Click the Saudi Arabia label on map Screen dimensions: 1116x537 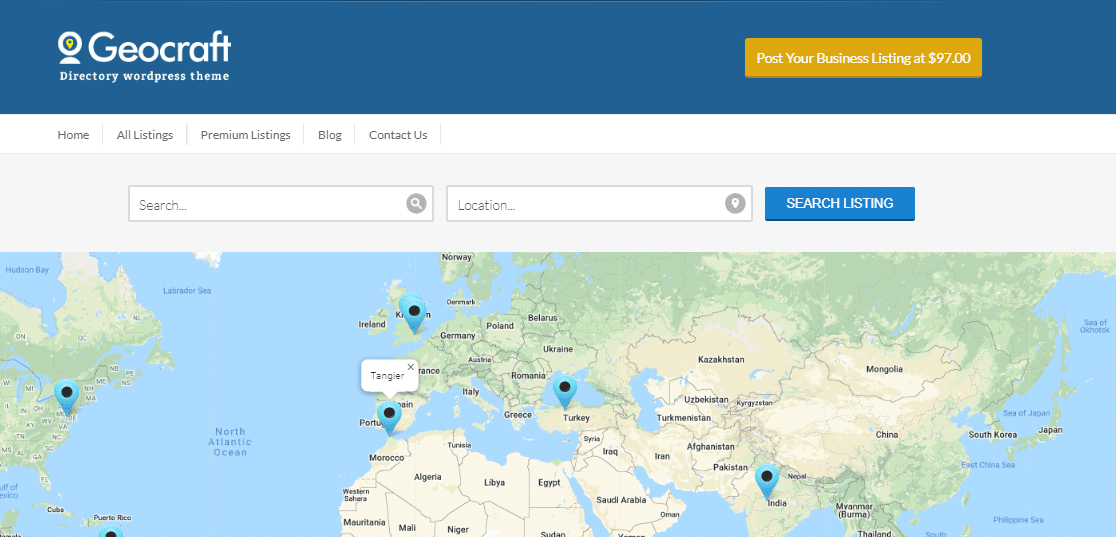click(623, 500)
